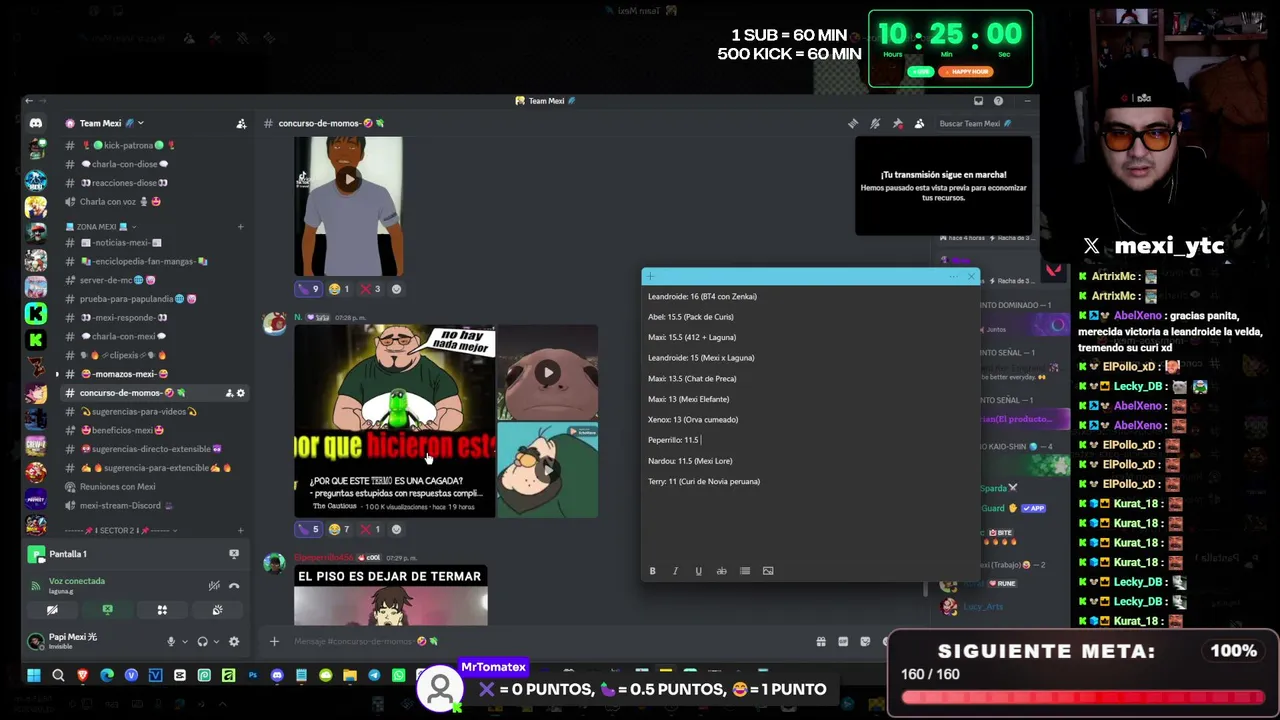Click the invite people icon beside Team Mexi
The width and height of the screenshot is (1280, 720).
pos(241,124)
